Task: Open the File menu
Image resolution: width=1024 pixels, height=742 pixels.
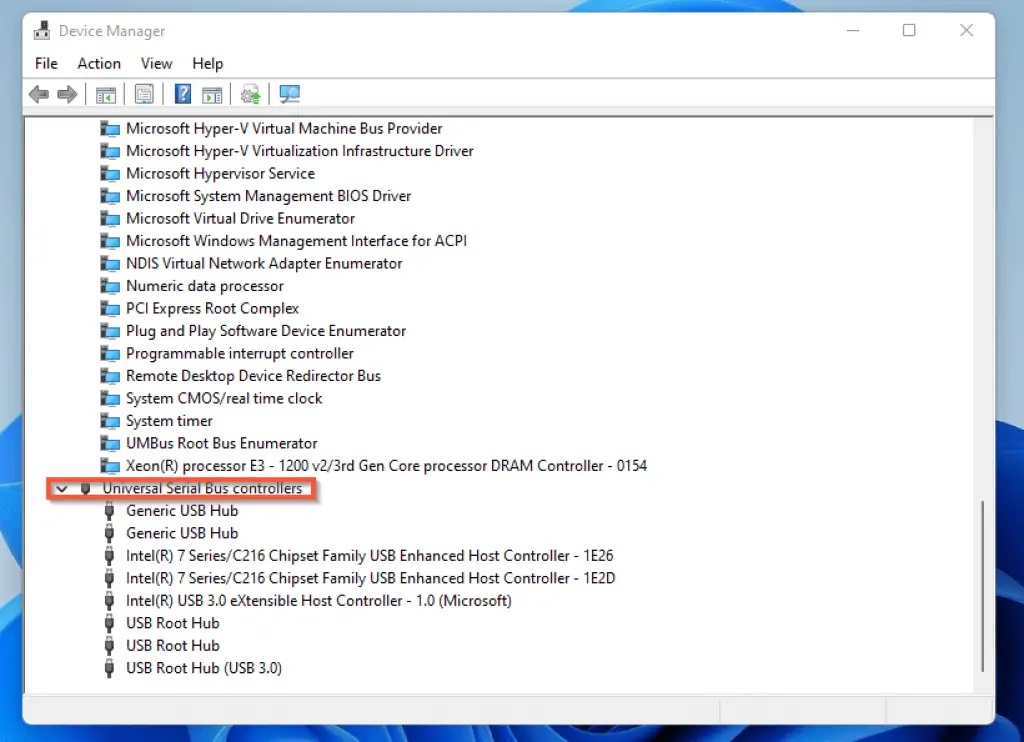Action: coord(46,63)
